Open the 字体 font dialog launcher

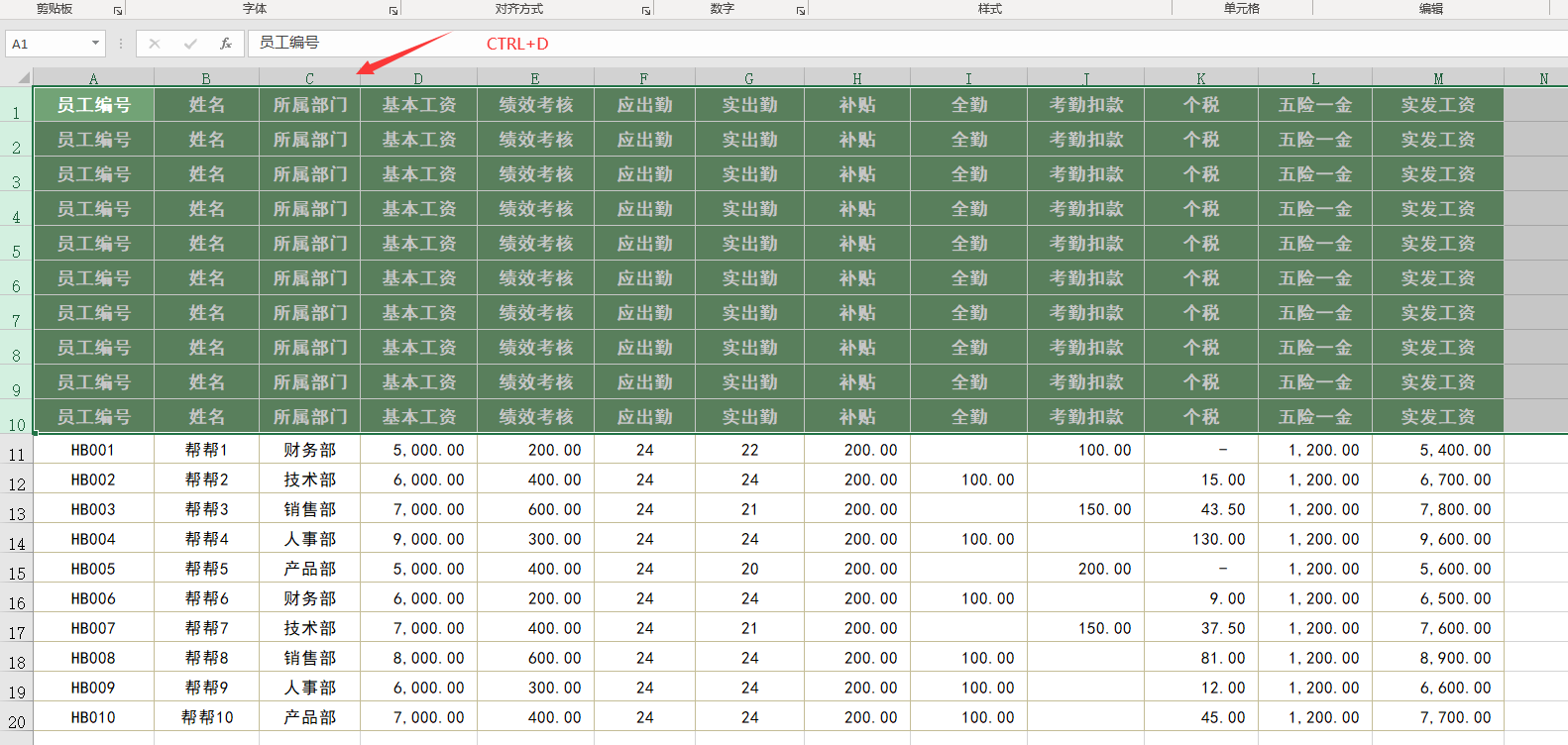pos(393,11)
